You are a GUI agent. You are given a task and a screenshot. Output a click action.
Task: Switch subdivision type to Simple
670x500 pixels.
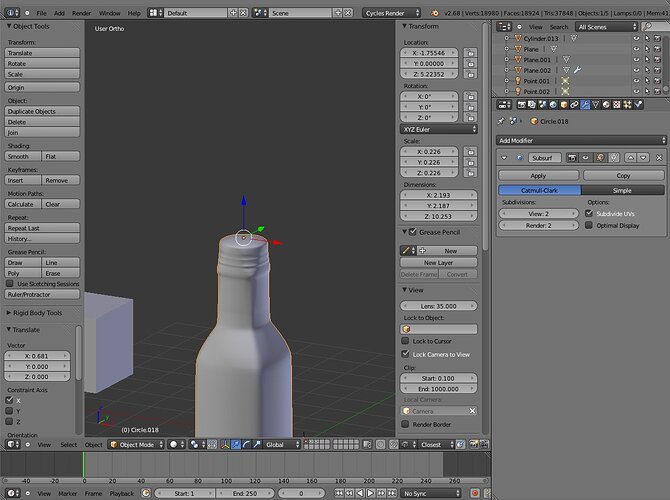pyautogui.click(x=623, y=190)
